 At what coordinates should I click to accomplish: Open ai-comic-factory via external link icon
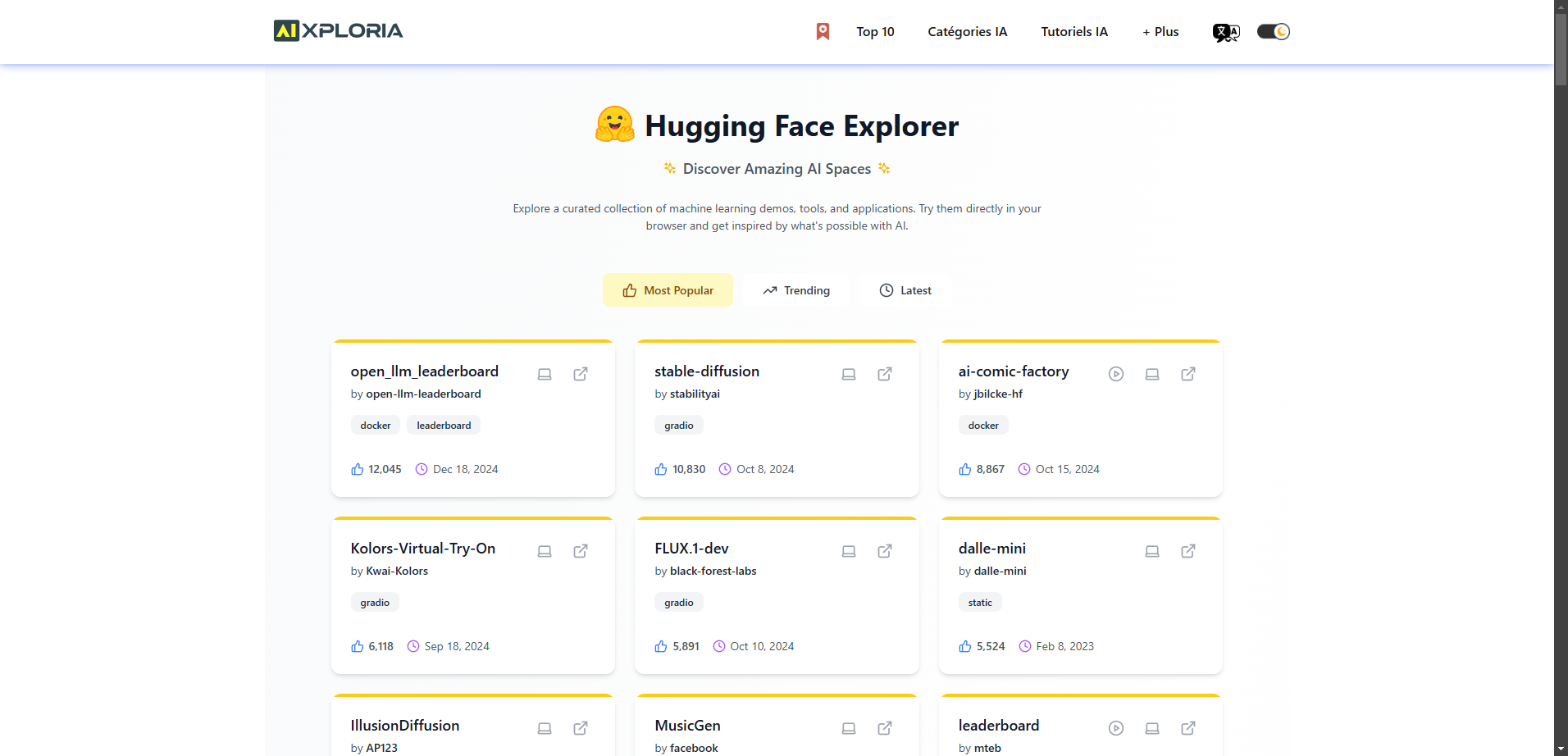tap(1188, 374)
